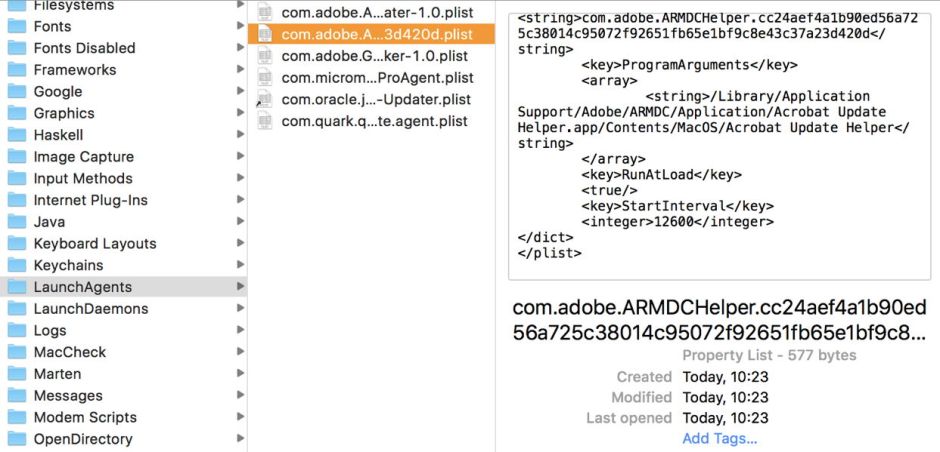
Task: Expand the LaunchDaemons folder arrow
Action: coord(240,308)
